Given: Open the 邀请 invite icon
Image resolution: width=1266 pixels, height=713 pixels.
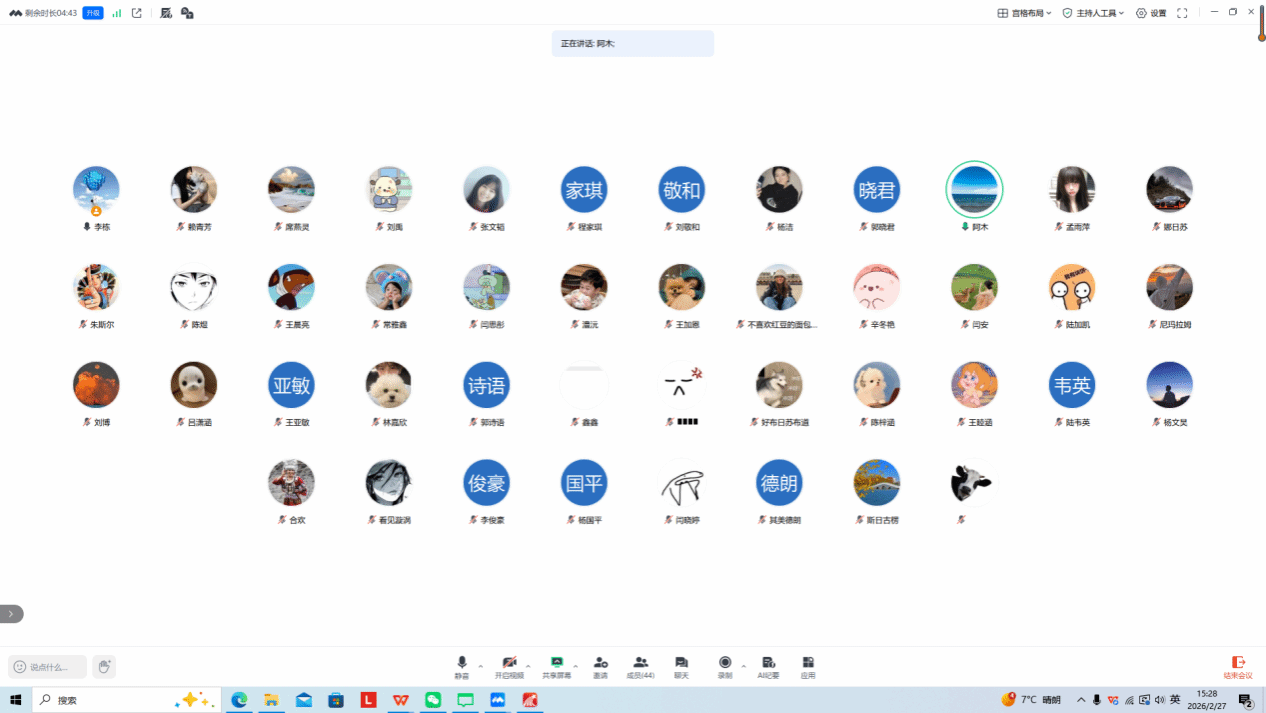Looking at the screenshot, I should (x=600, y=664).
